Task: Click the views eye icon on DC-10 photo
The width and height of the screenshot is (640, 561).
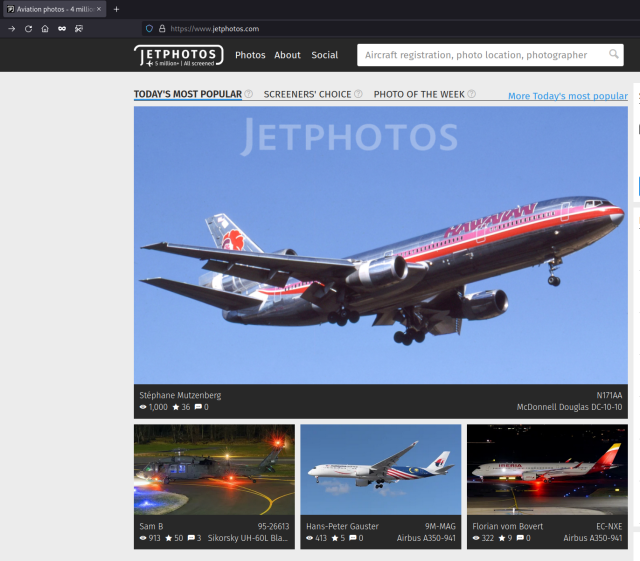Action: 143,407
